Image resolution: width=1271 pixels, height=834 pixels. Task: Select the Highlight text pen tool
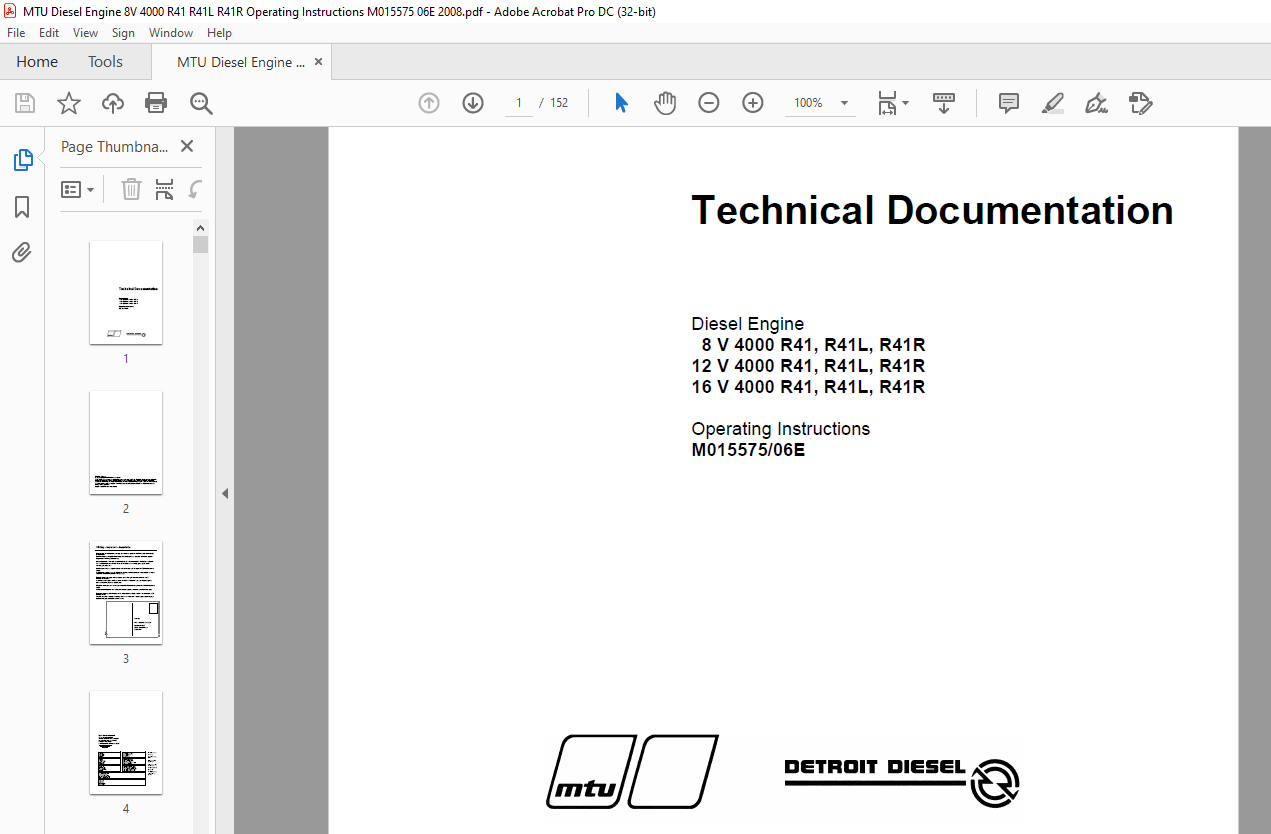coord(1052,103)
